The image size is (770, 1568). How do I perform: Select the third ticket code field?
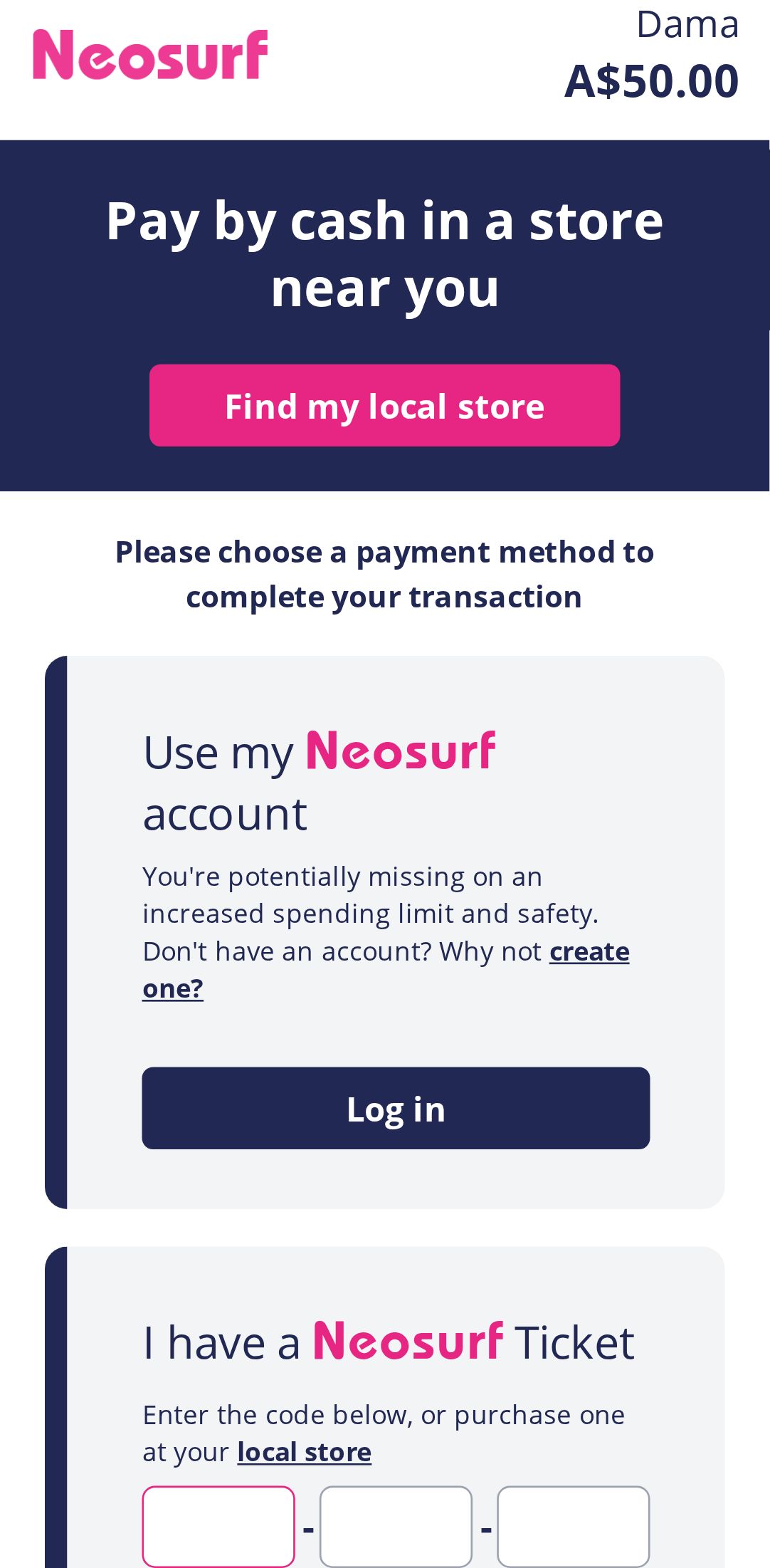coord(573,1527)
